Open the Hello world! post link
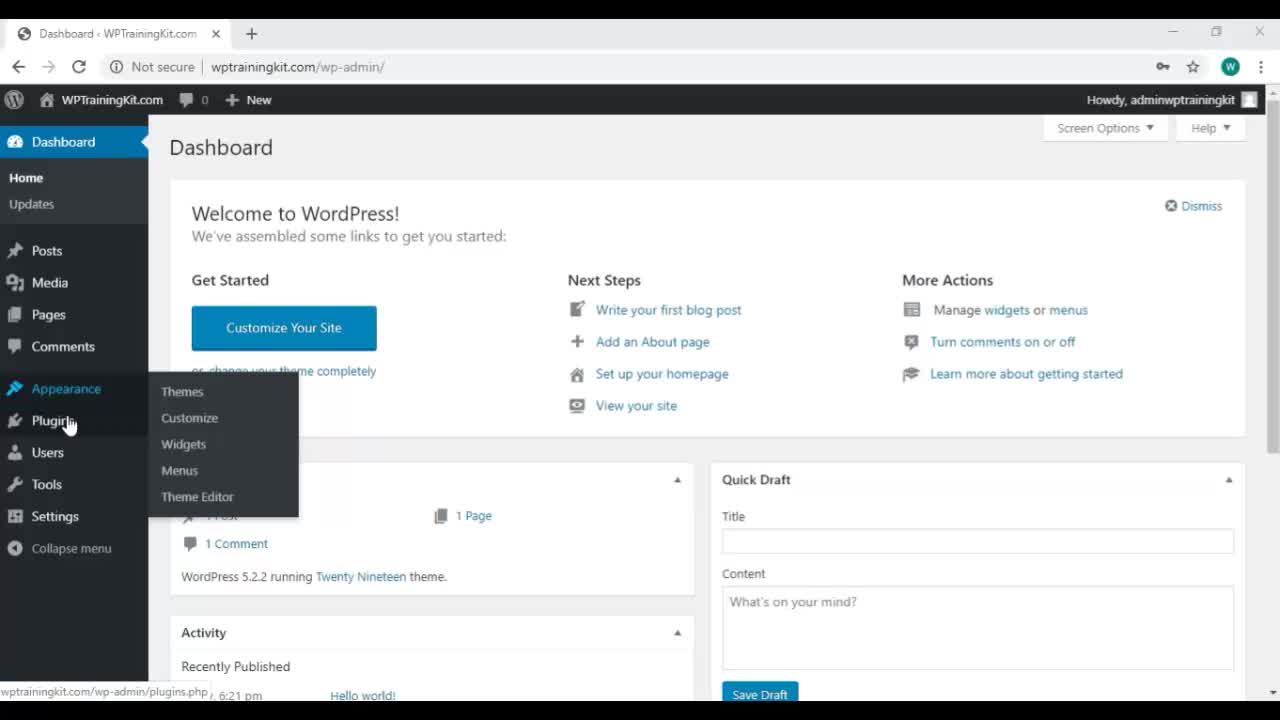Screen dimensions: 1280x720 tap(363, 695)
